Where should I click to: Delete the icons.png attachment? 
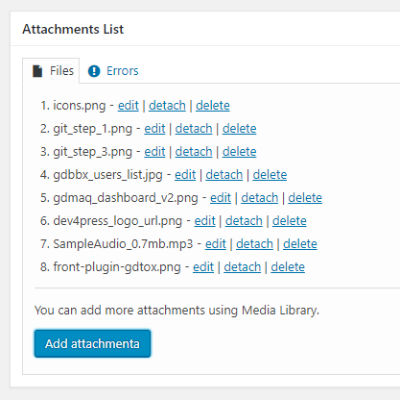click(213, 106)
